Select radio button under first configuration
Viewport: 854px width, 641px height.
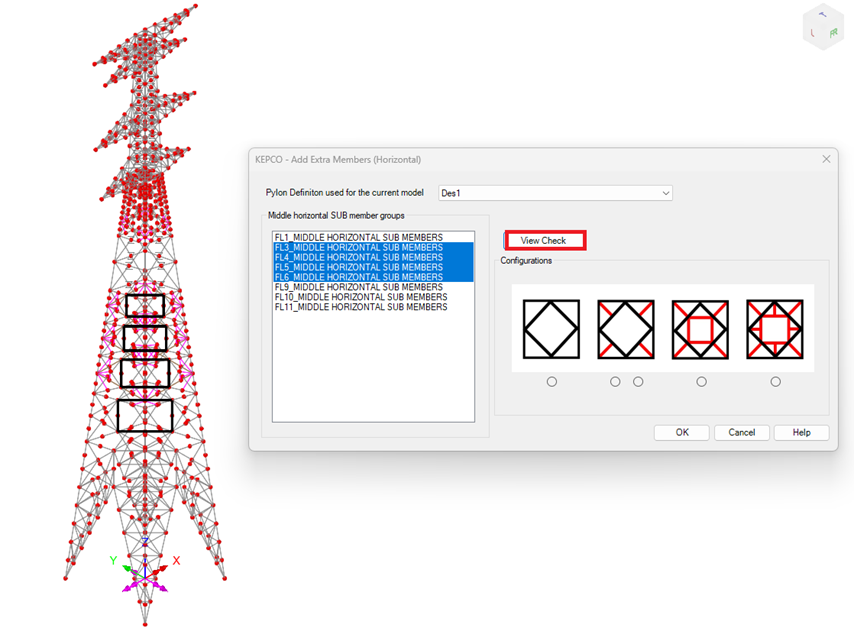pos(552,382)
